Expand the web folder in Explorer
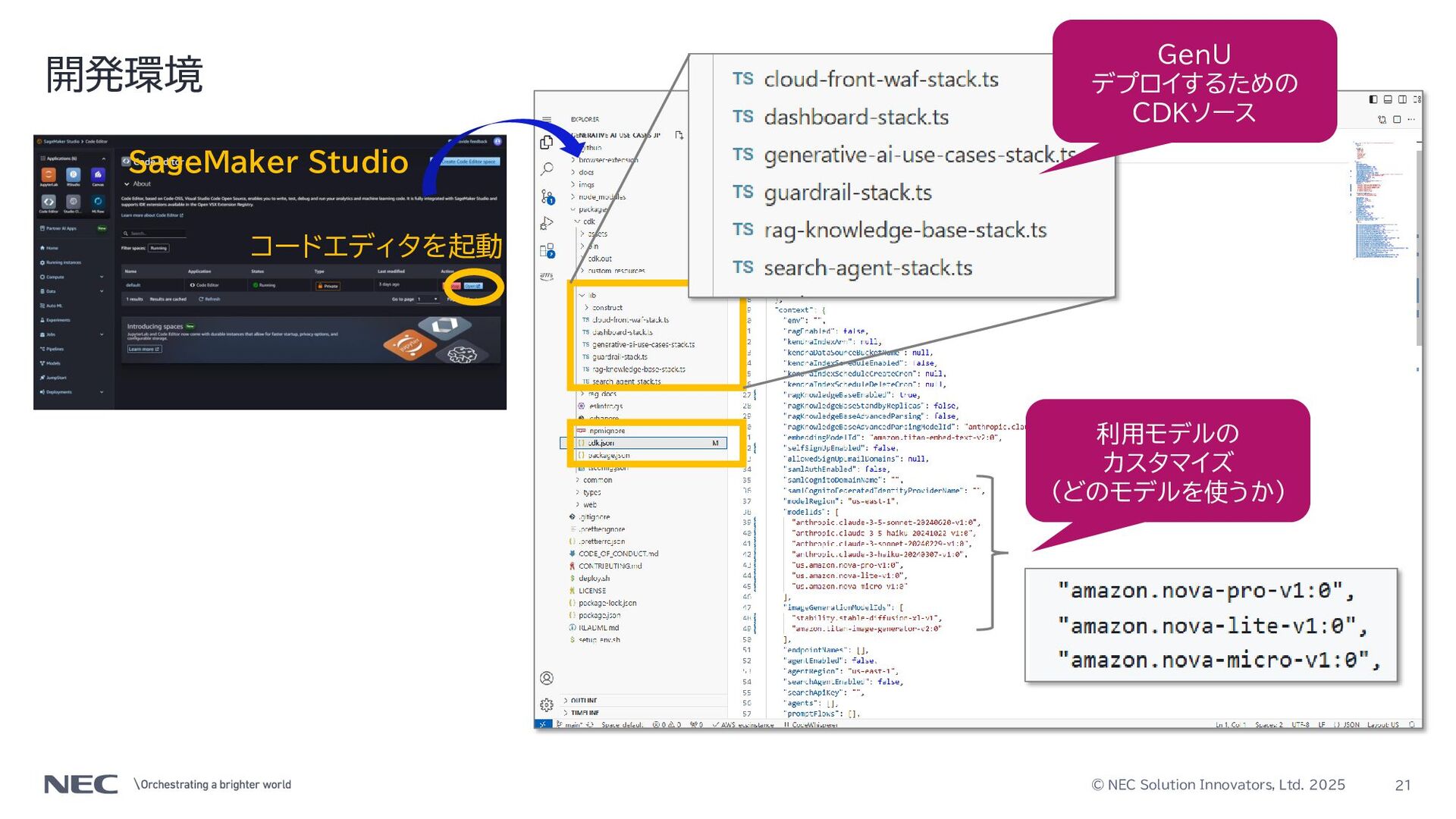 tap(586, 505)
